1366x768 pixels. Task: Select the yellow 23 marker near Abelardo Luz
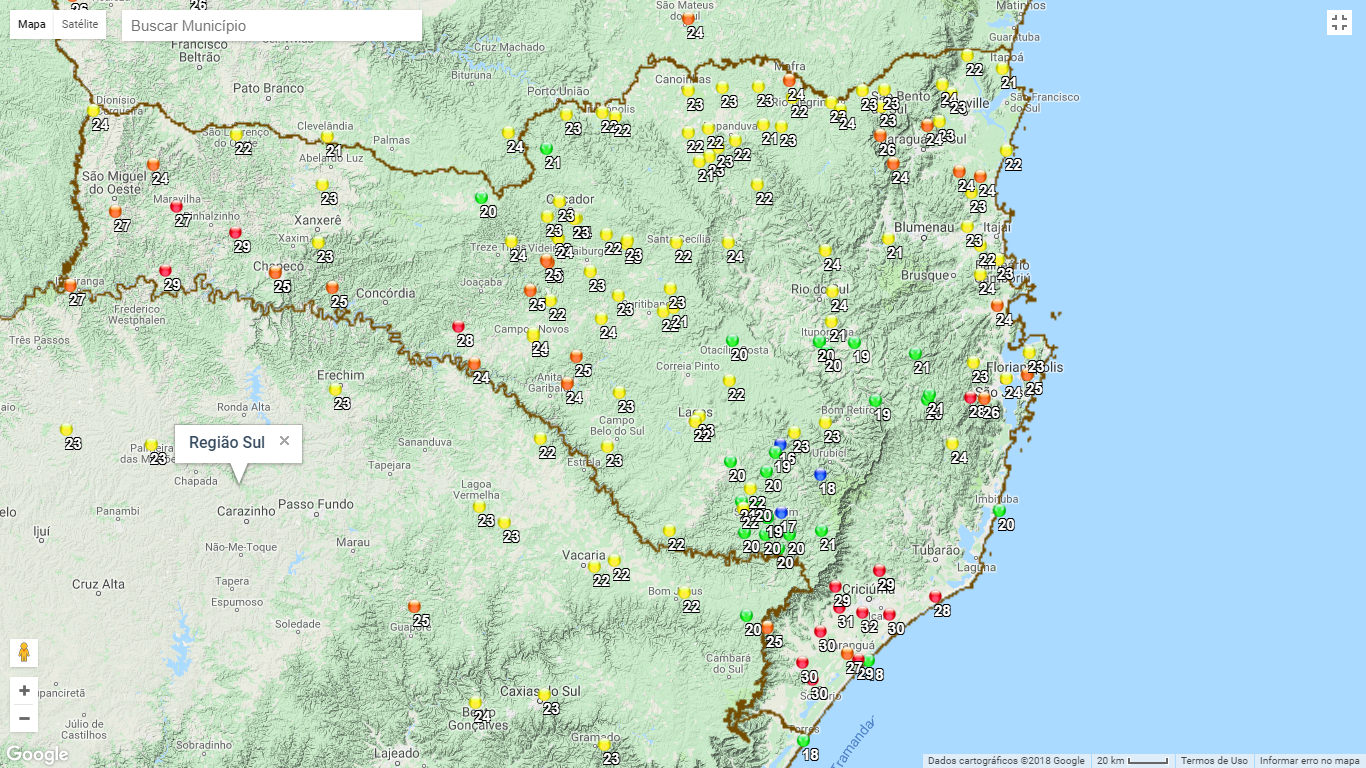322,185
